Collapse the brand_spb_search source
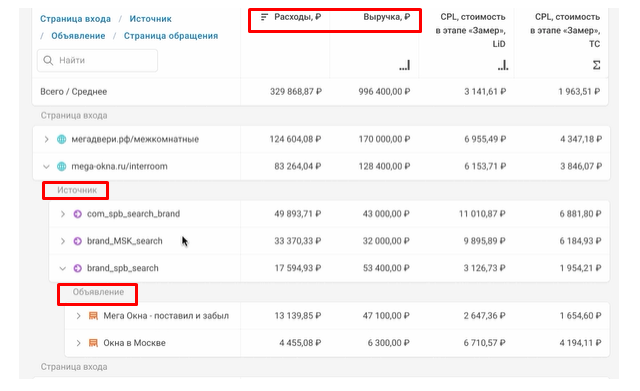This screenshot has width=640, height=391. point(62,268)
